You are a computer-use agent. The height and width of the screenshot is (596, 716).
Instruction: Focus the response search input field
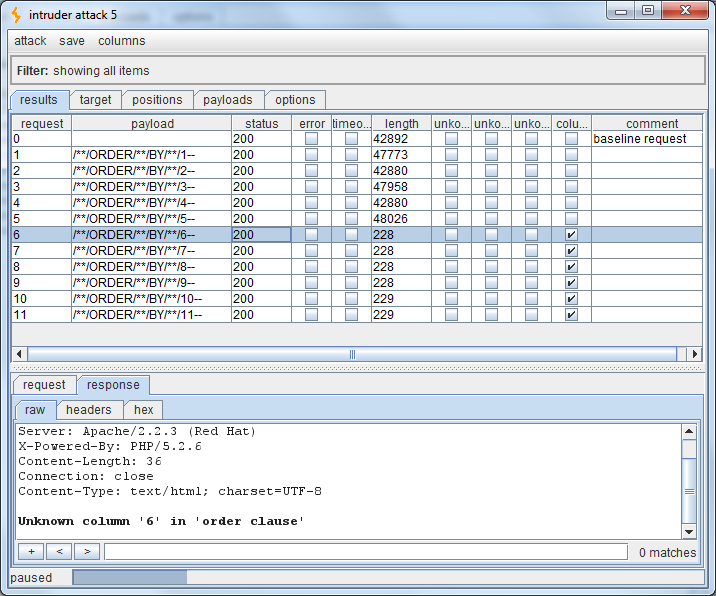pos(366,552)
